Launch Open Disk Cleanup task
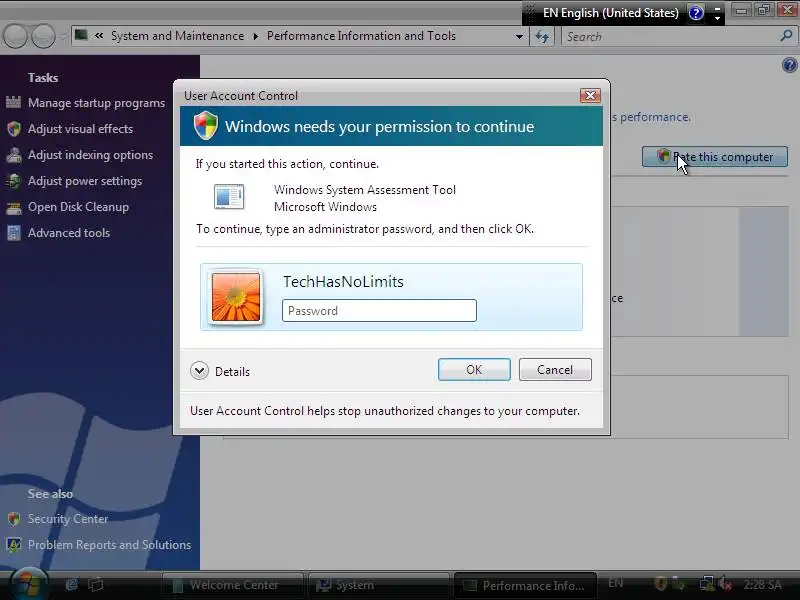Viewport: 800px width, 600px height. point(78,207)
